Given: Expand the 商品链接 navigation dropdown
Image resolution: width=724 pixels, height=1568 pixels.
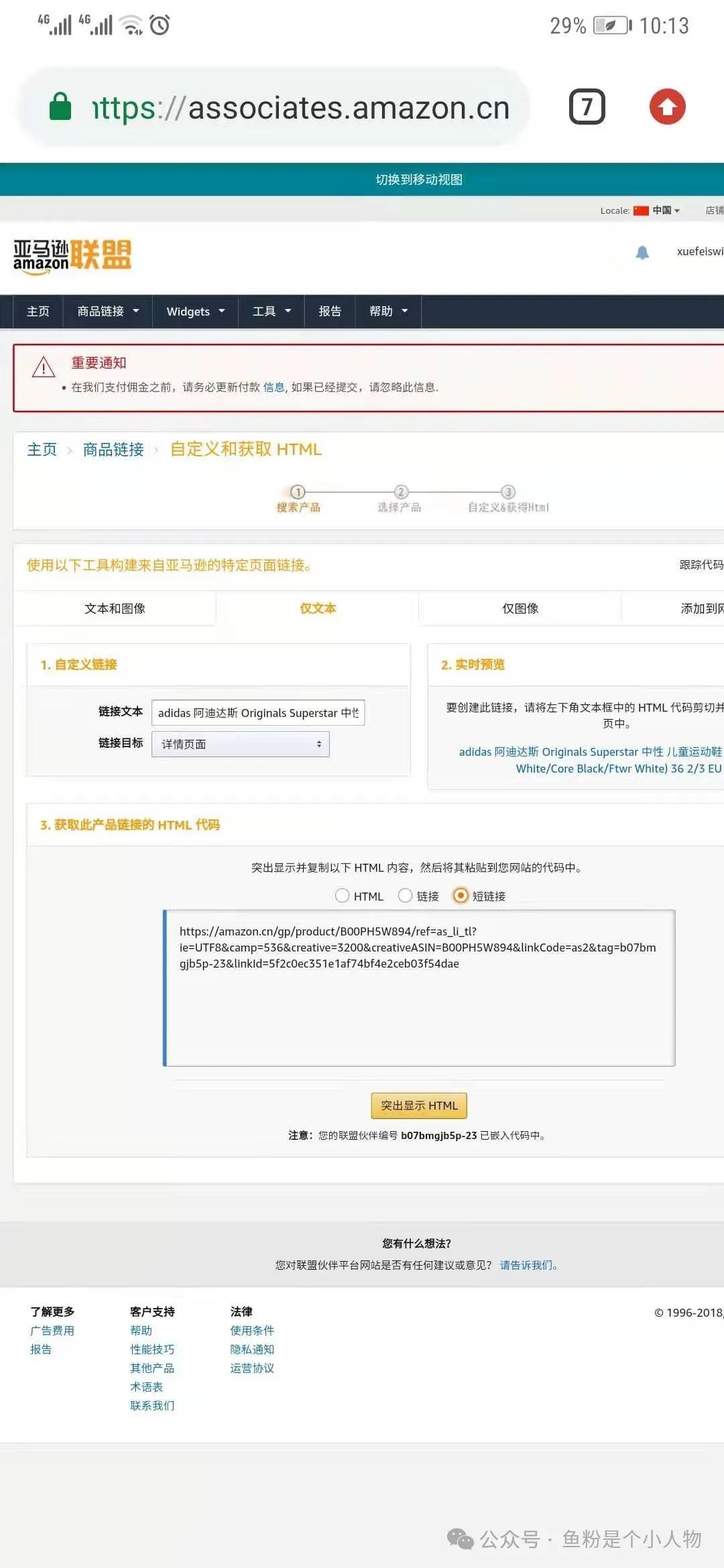Looking at the screenshot, I should click(x=108, y=312).
